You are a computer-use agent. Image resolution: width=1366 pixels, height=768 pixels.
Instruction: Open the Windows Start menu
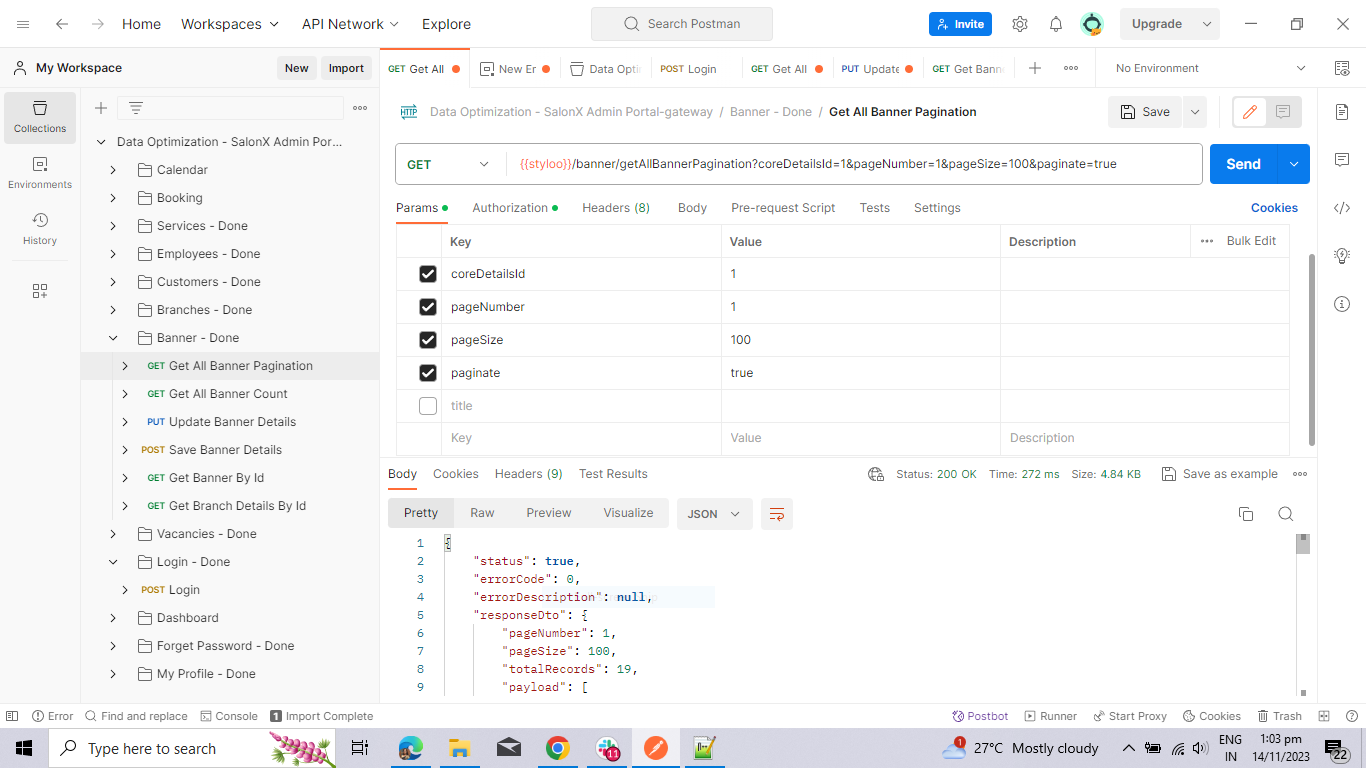[x=24, y=748]
